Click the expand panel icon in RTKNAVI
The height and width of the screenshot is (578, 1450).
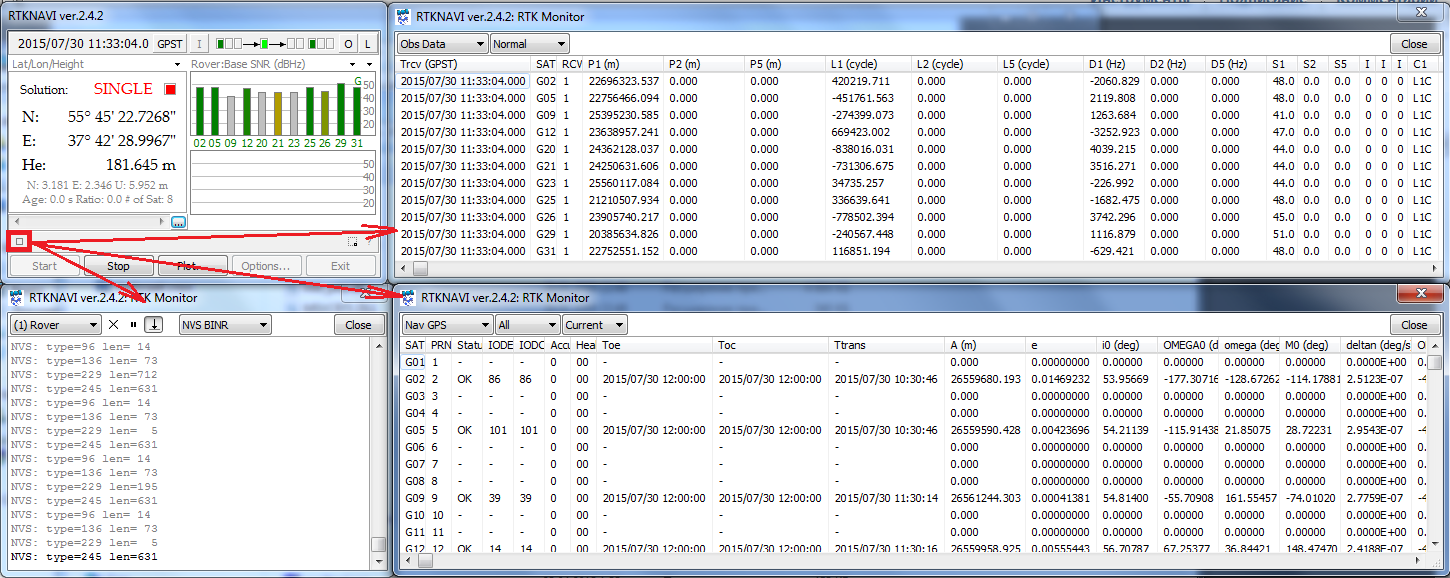pyautogui.click(x=352, y=241)
